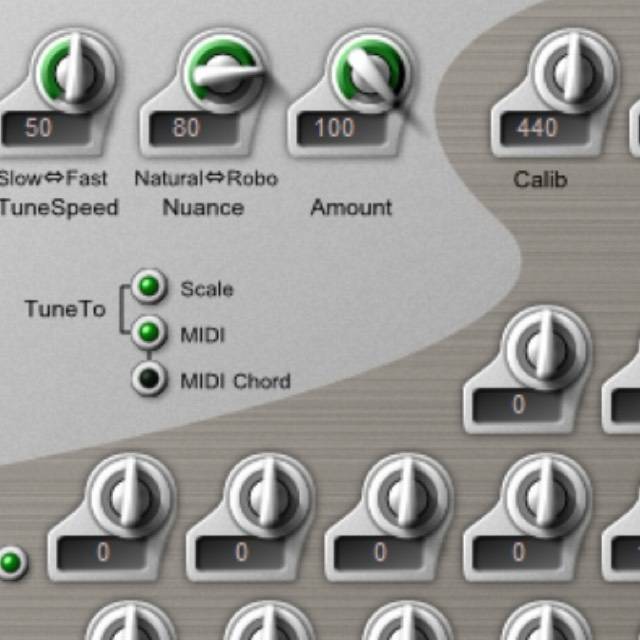
Task: Click the third knob right of the green LED
Action: click(408, 497)
